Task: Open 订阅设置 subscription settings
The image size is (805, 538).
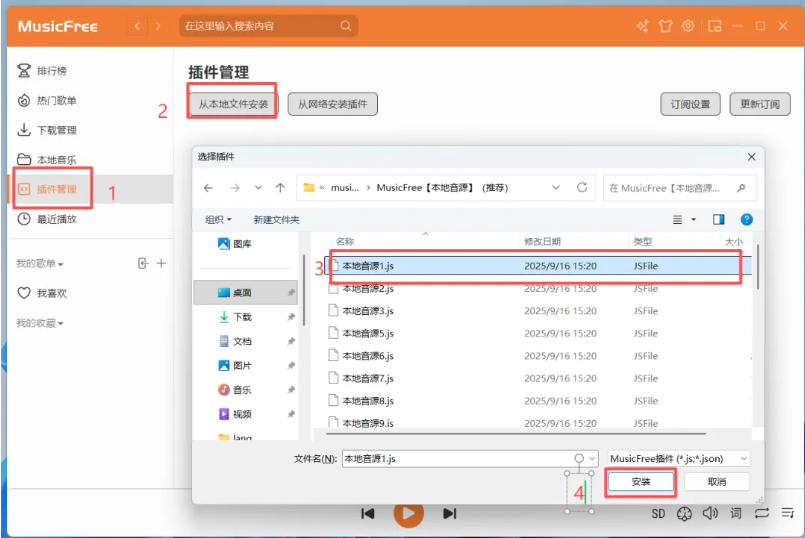Action: (x=690, y=104)
